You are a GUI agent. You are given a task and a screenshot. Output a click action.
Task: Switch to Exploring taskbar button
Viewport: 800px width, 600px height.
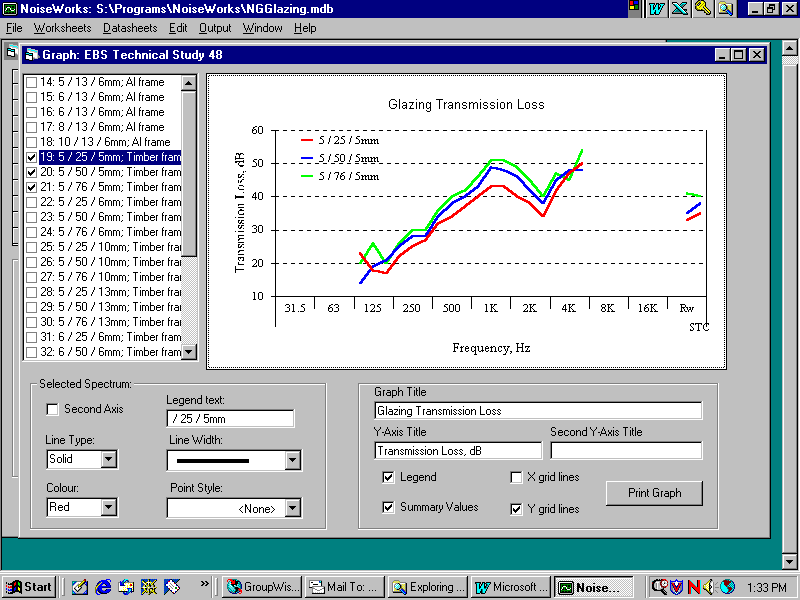click(428, 587)
